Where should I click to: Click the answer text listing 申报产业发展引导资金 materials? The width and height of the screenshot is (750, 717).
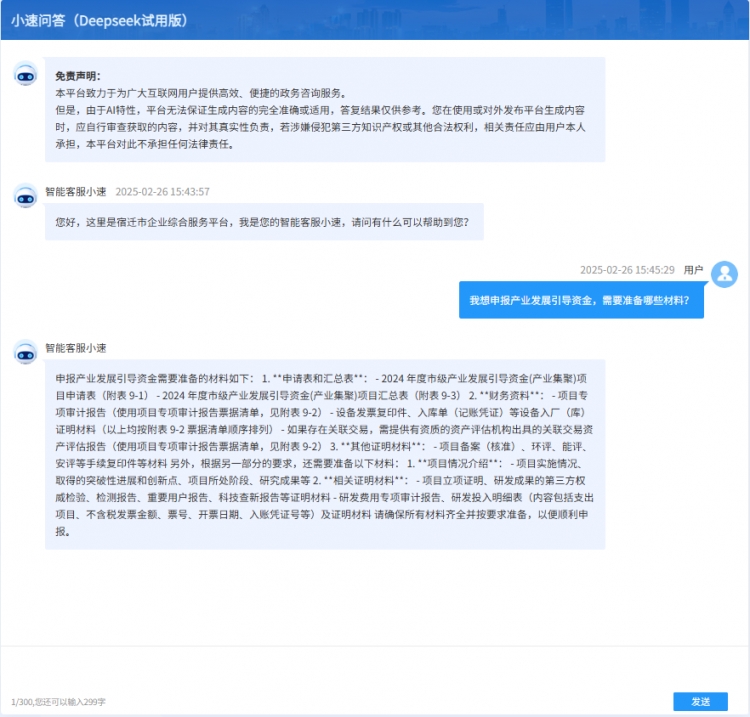325,454
